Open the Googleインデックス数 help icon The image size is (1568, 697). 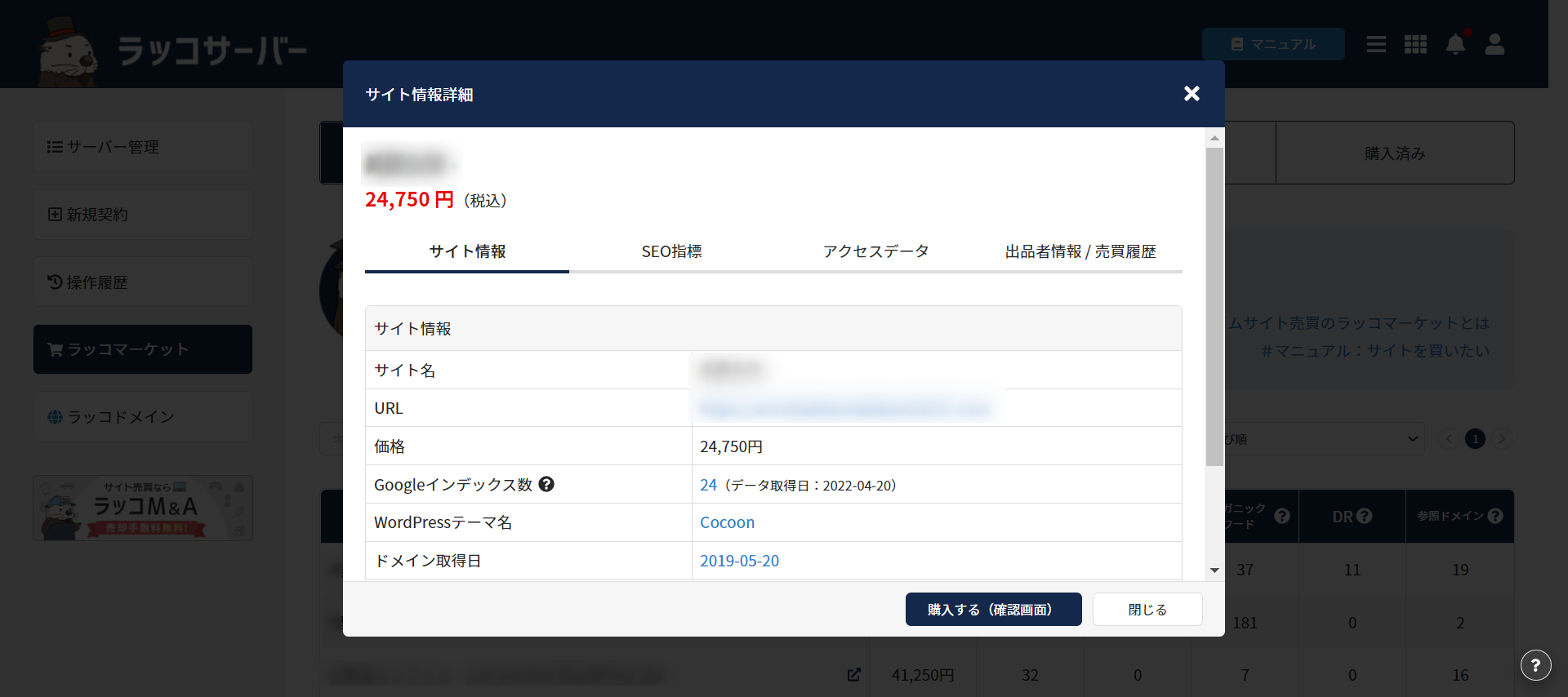coord(546,484)
